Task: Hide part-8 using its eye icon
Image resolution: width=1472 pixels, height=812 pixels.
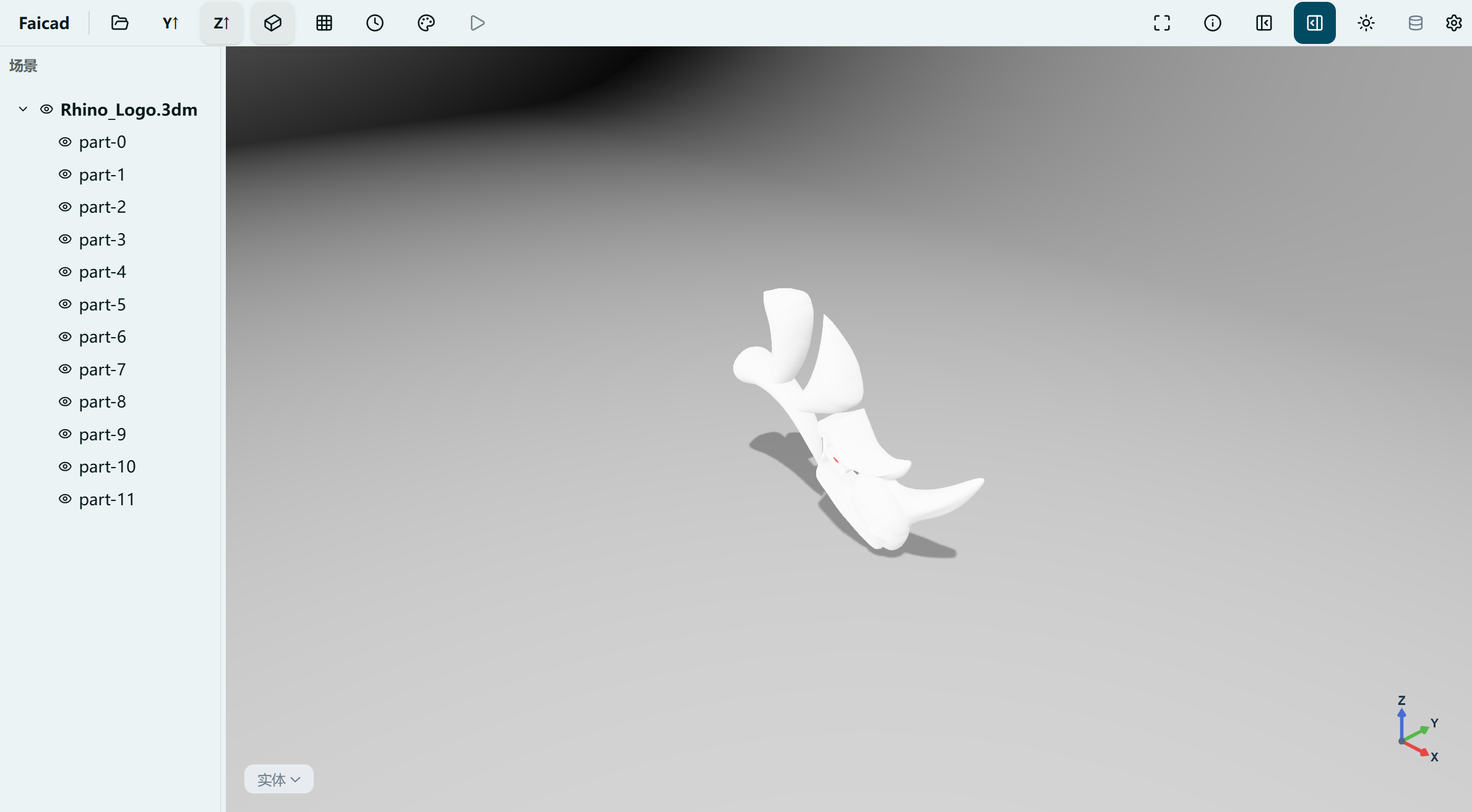Action: pyautogui.click(x=65, y=401)
